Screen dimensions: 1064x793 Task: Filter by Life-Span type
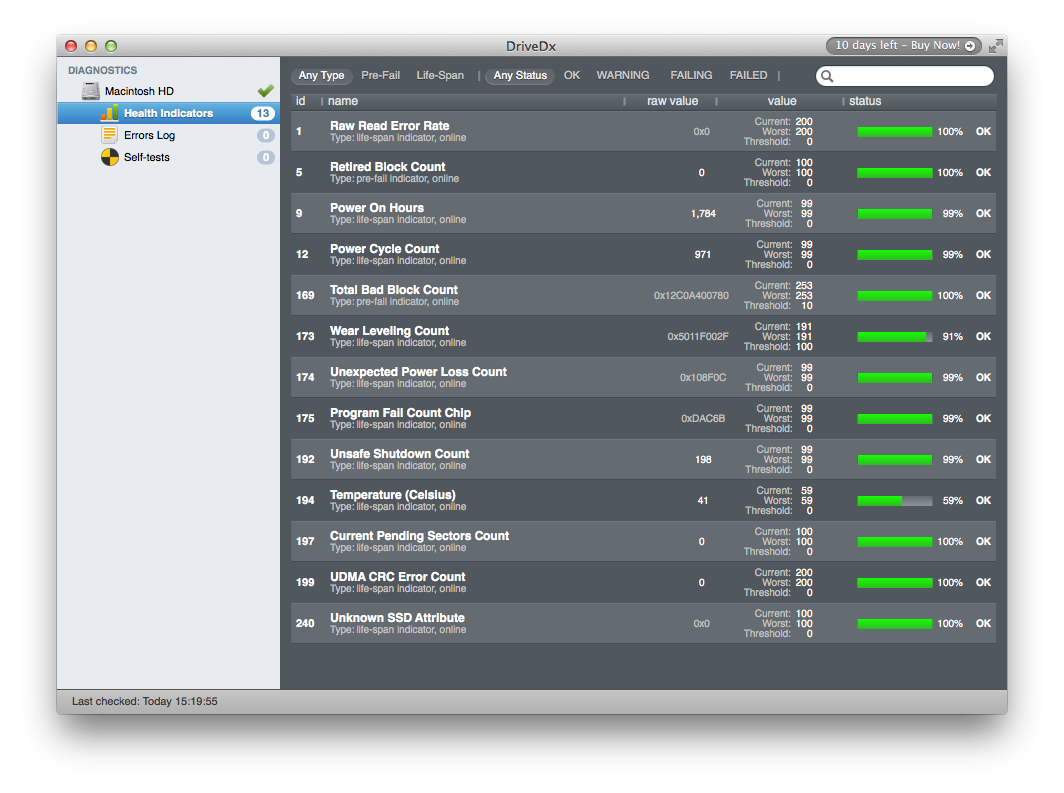coord(440,75)
